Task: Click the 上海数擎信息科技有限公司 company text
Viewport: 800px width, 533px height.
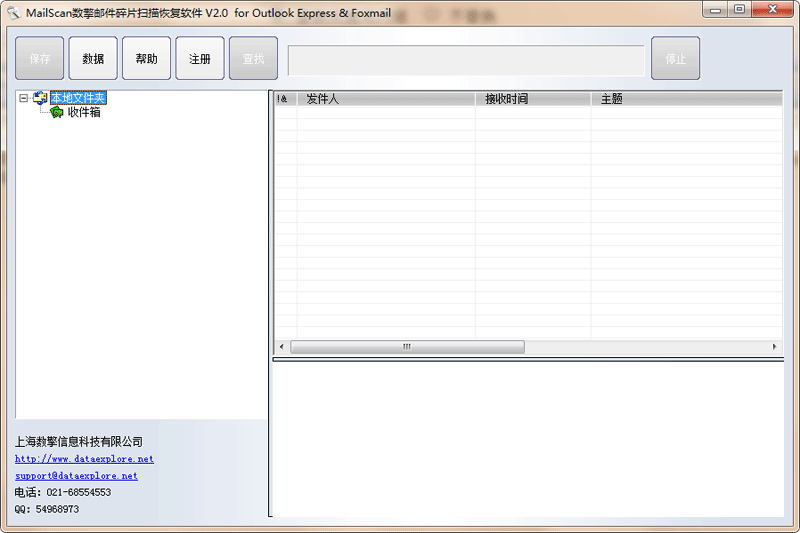Action: (x=79, y=442)
